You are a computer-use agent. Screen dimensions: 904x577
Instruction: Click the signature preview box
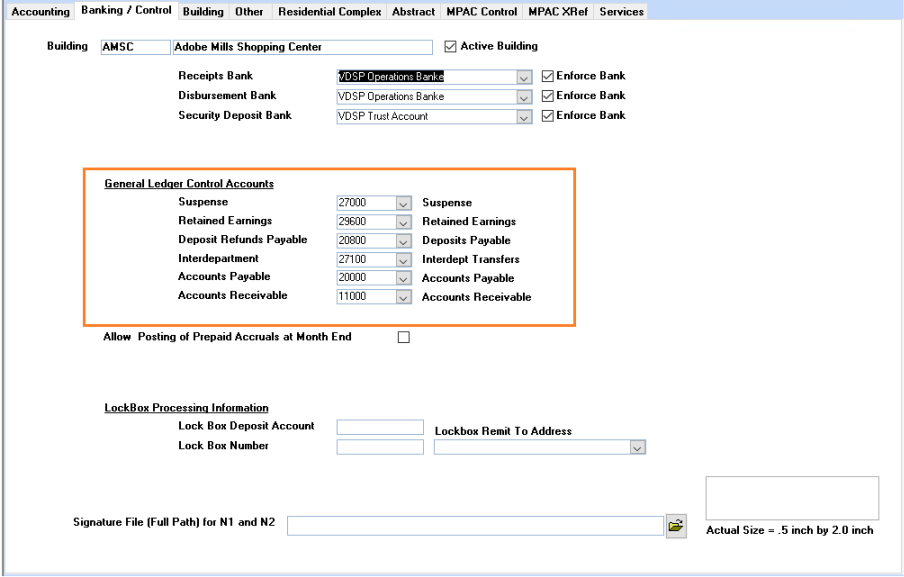(792, 498)
